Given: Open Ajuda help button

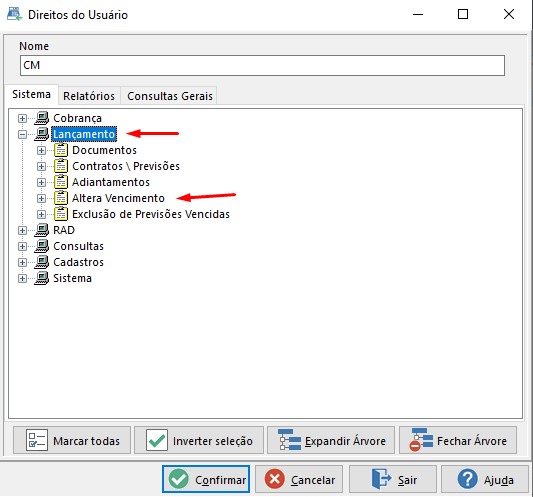Looking at the screenshot, I should 485,479.
